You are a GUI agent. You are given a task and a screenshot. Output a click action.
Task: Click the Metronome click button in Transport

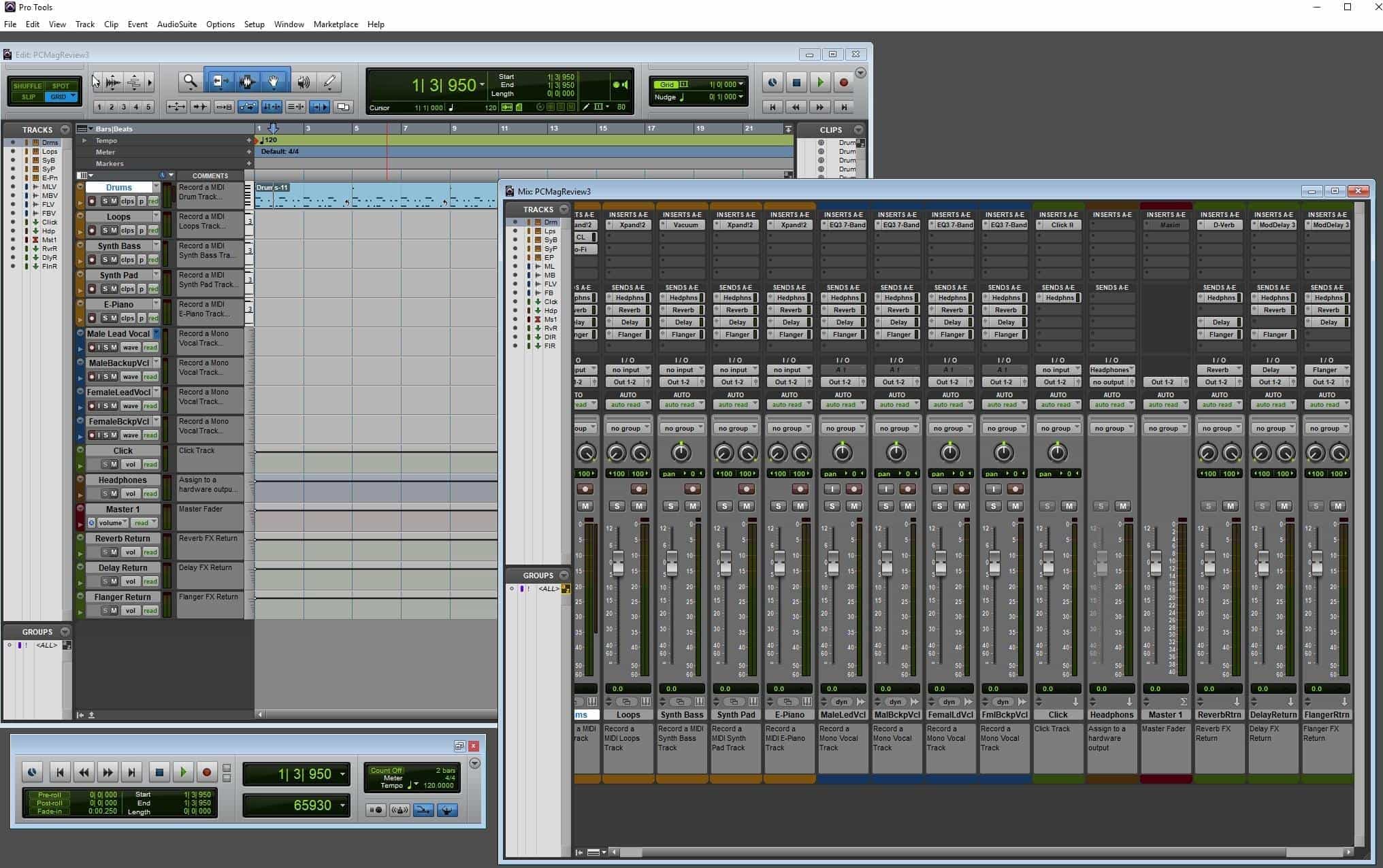pos(399,810)
